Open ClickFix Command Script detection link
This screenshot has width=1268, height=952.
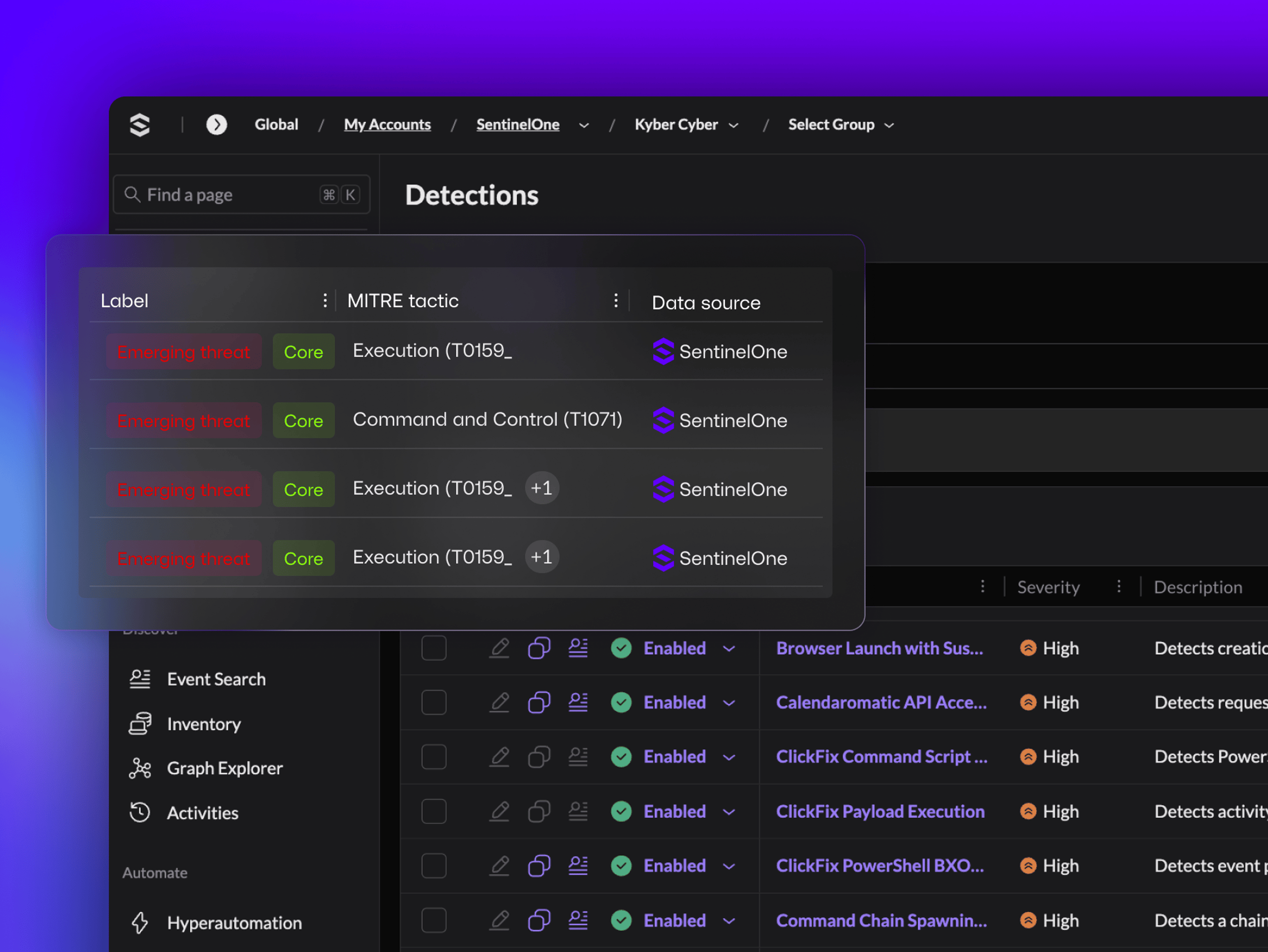click(x=882, y=756)
